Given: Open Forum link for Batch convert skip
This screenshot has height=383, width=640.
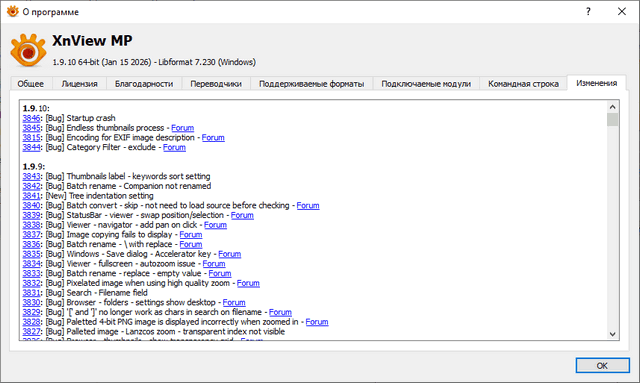Looking at the screenshot, I should click(308, 205).
